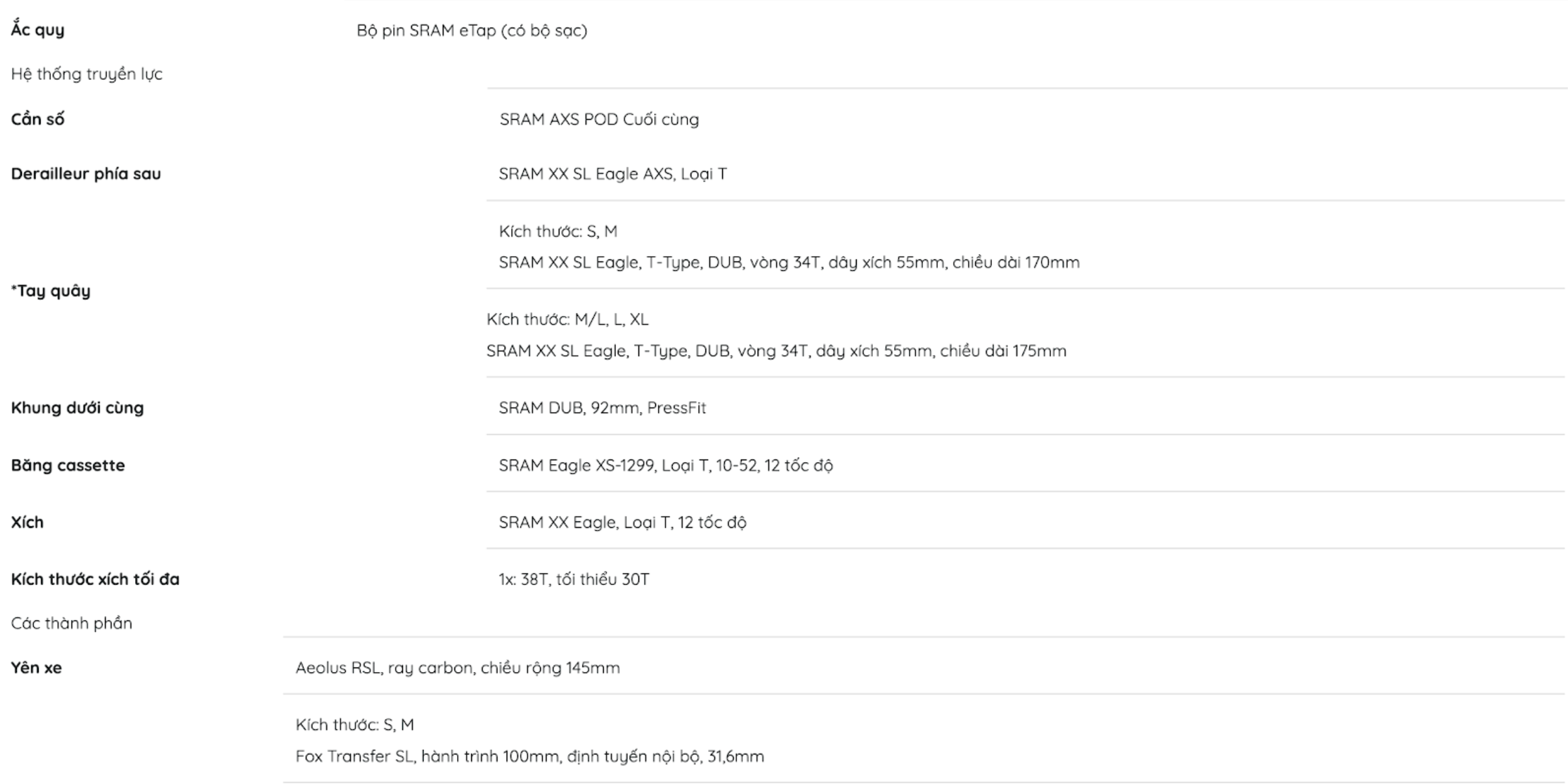Click the "Khung dưới cùng" label
Screen dimensions: 1568x784
[x=77, y=407]
